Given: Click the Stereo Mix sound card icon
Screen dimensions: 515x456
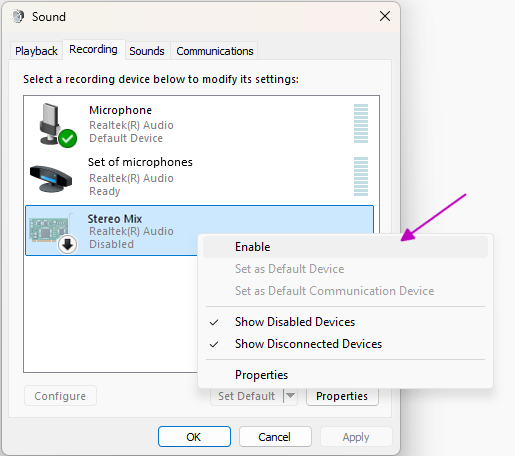Looking at the screenshot, I should point(50,229).
